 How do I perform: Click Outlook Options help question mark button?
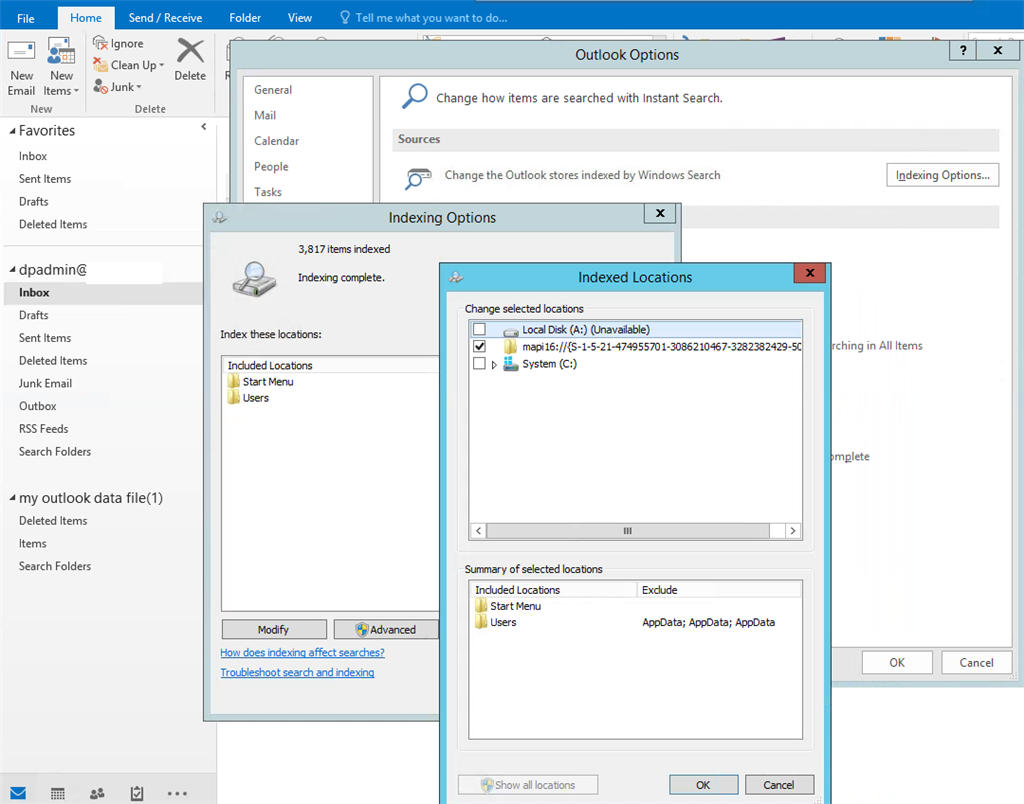[x=963, y=50]
